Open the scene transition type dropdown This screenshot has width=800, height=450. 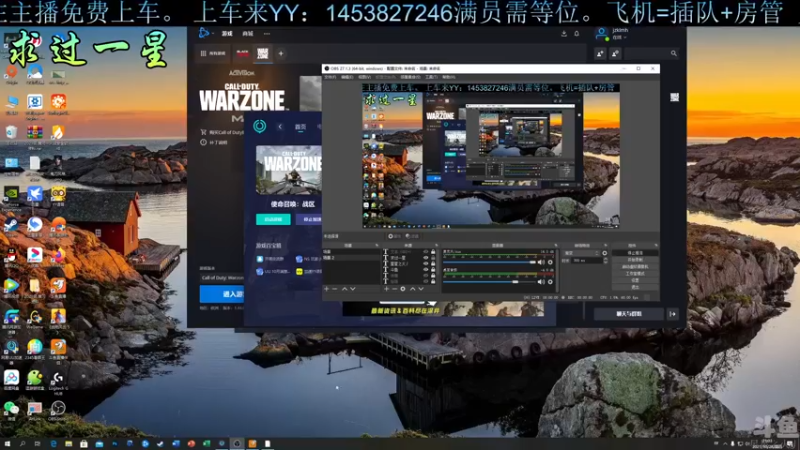coord(582,253)
